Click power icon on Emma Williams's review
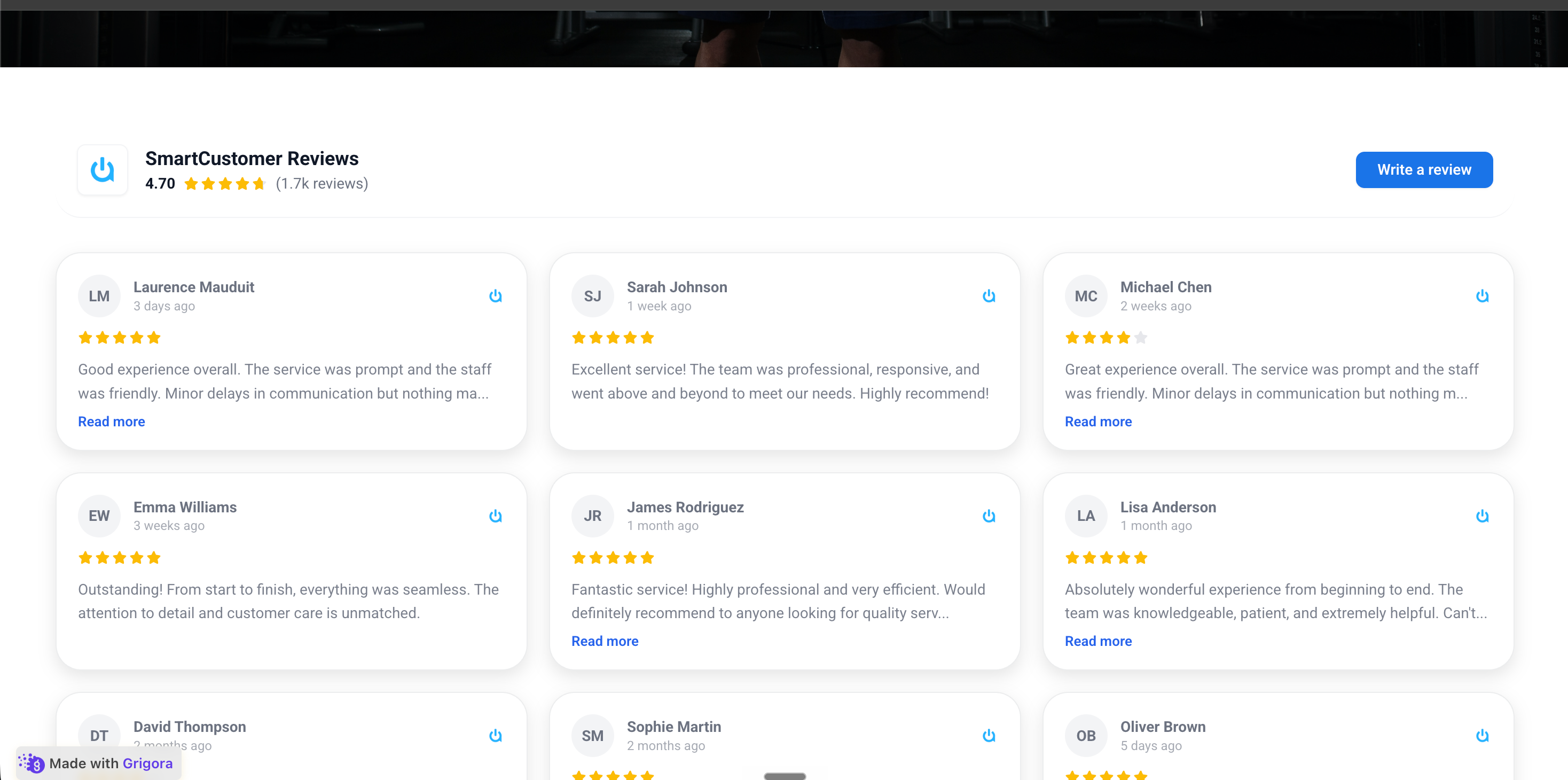 [x=496, y=516]
